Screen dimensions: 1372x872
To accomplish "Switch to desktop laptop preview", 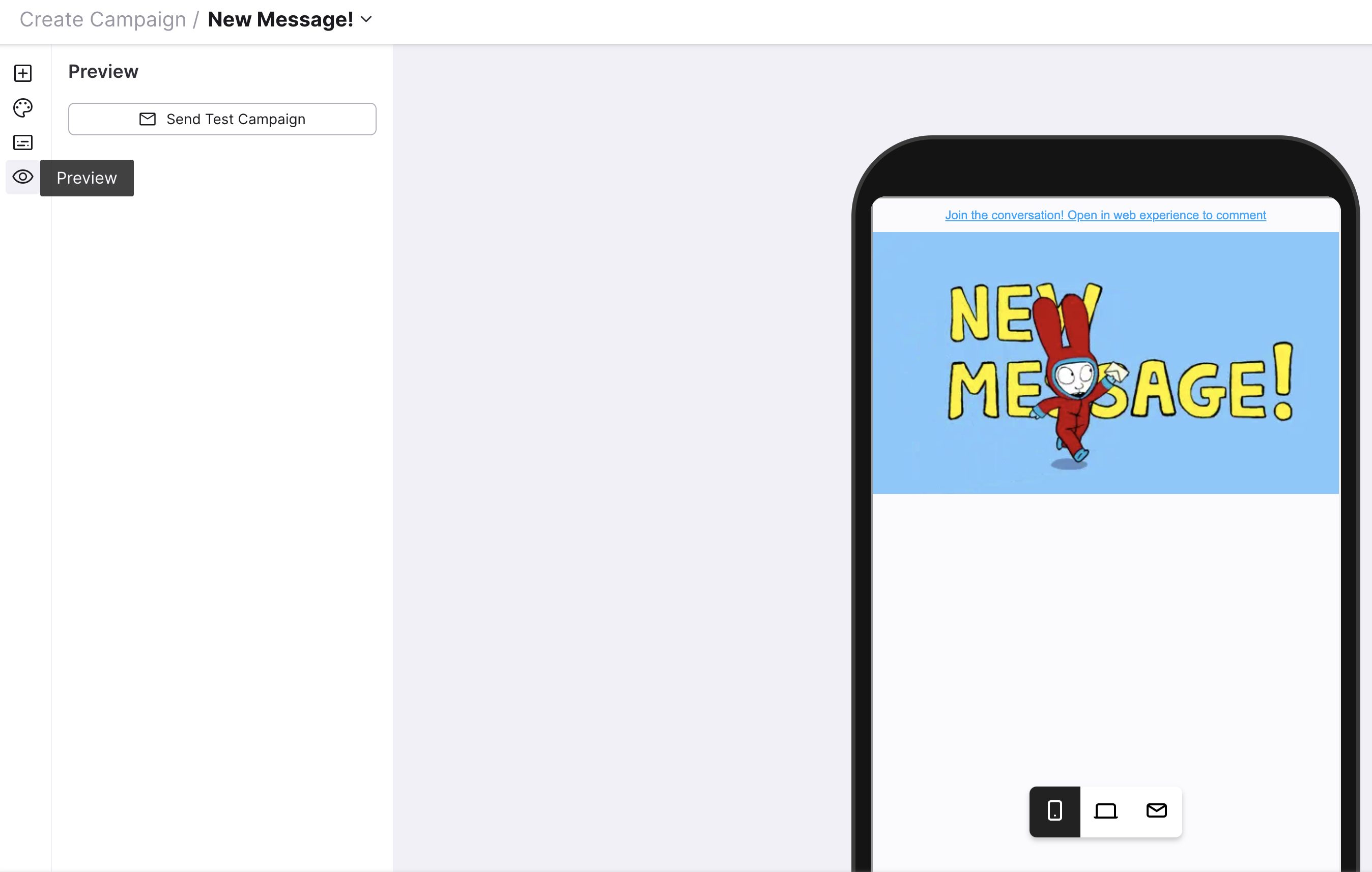I will point(1105,811).
